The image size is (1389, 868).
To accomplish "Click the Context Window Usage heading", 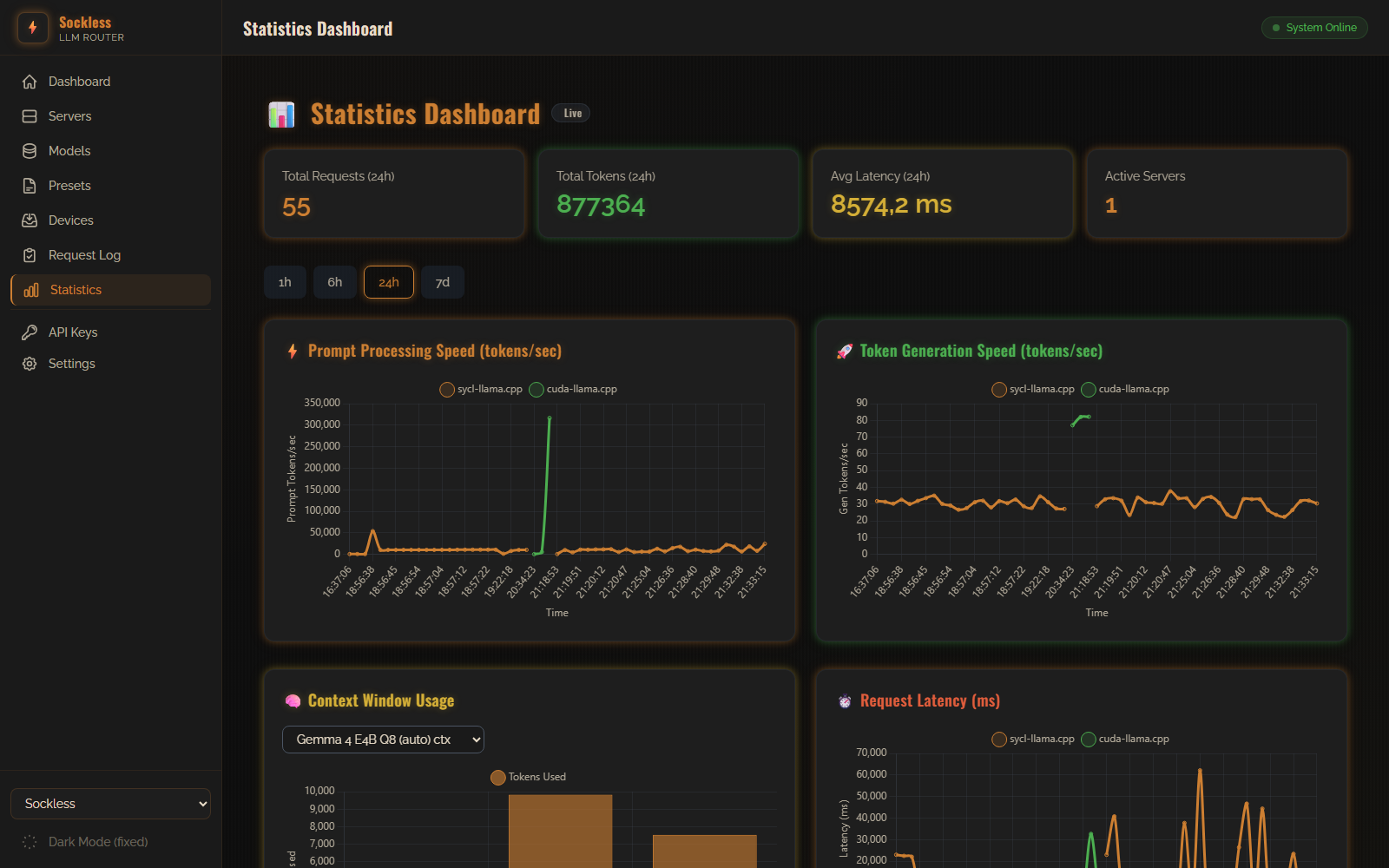I will click(381, 700).
